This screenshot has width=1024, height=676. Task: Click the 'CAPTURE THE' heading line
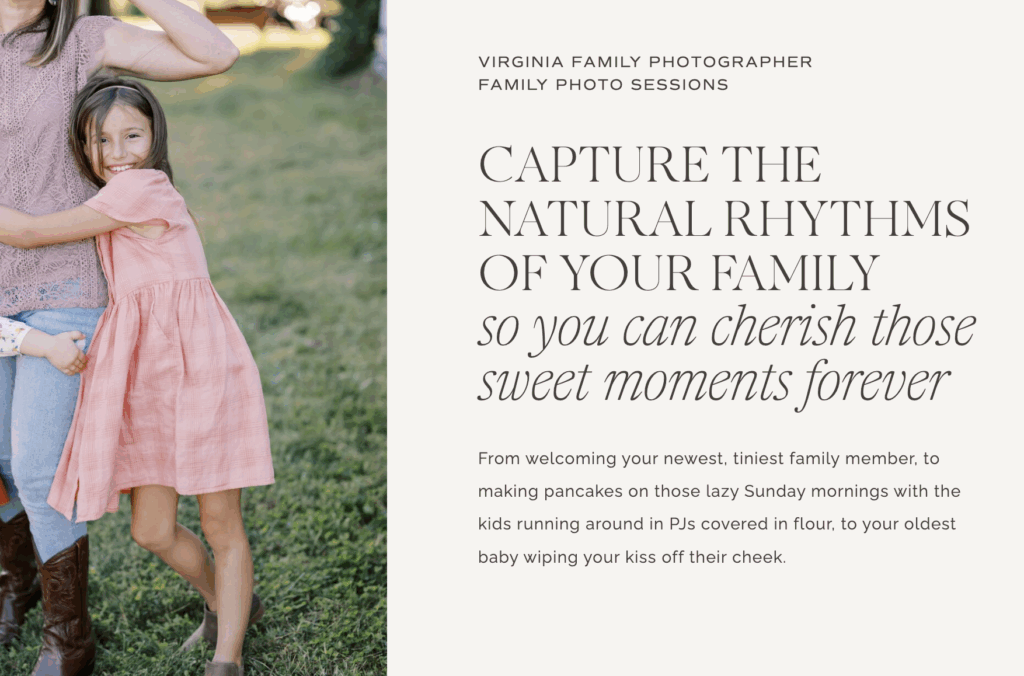[x=650, y=164]
